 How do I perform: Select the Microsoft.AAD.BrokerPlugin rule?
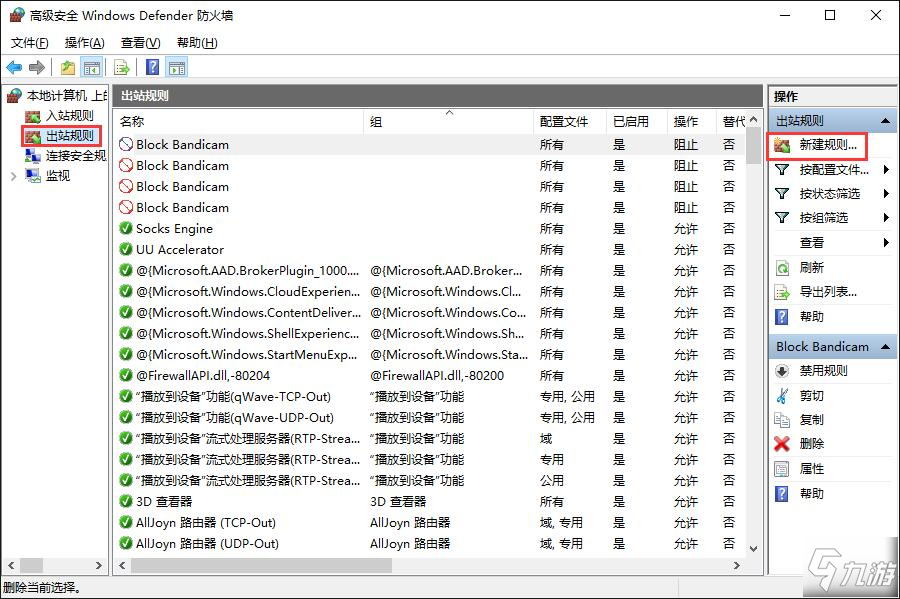pyautogui.click(x=429, y=270)
